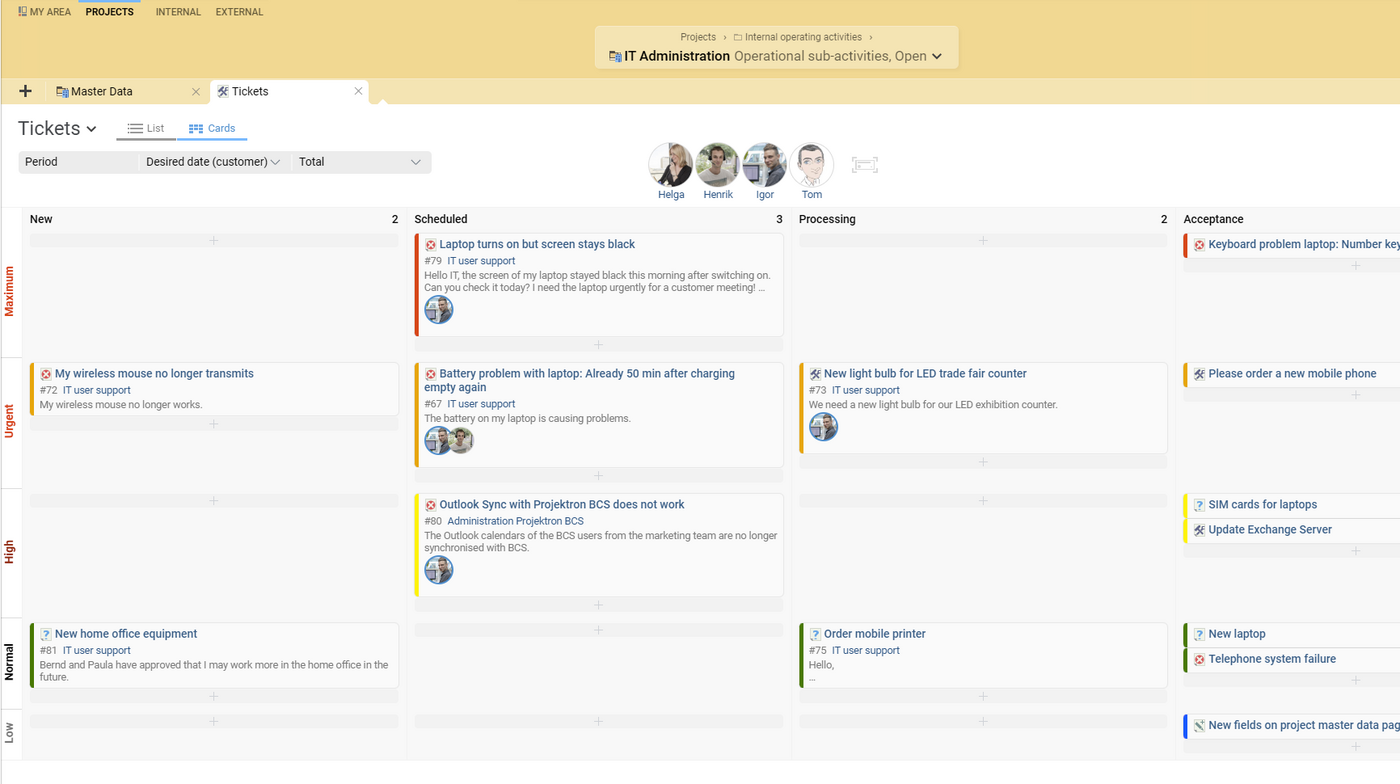Click the unassigned placeholder icon beside Tom

pyautogui.click(x=865, y=165)
